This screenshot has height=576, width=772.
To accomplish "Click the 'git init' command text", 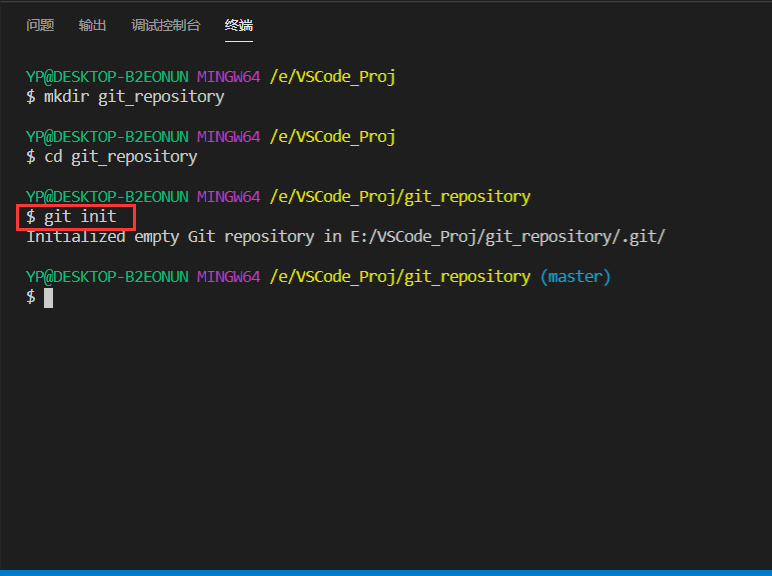I will tap(80, 216).
